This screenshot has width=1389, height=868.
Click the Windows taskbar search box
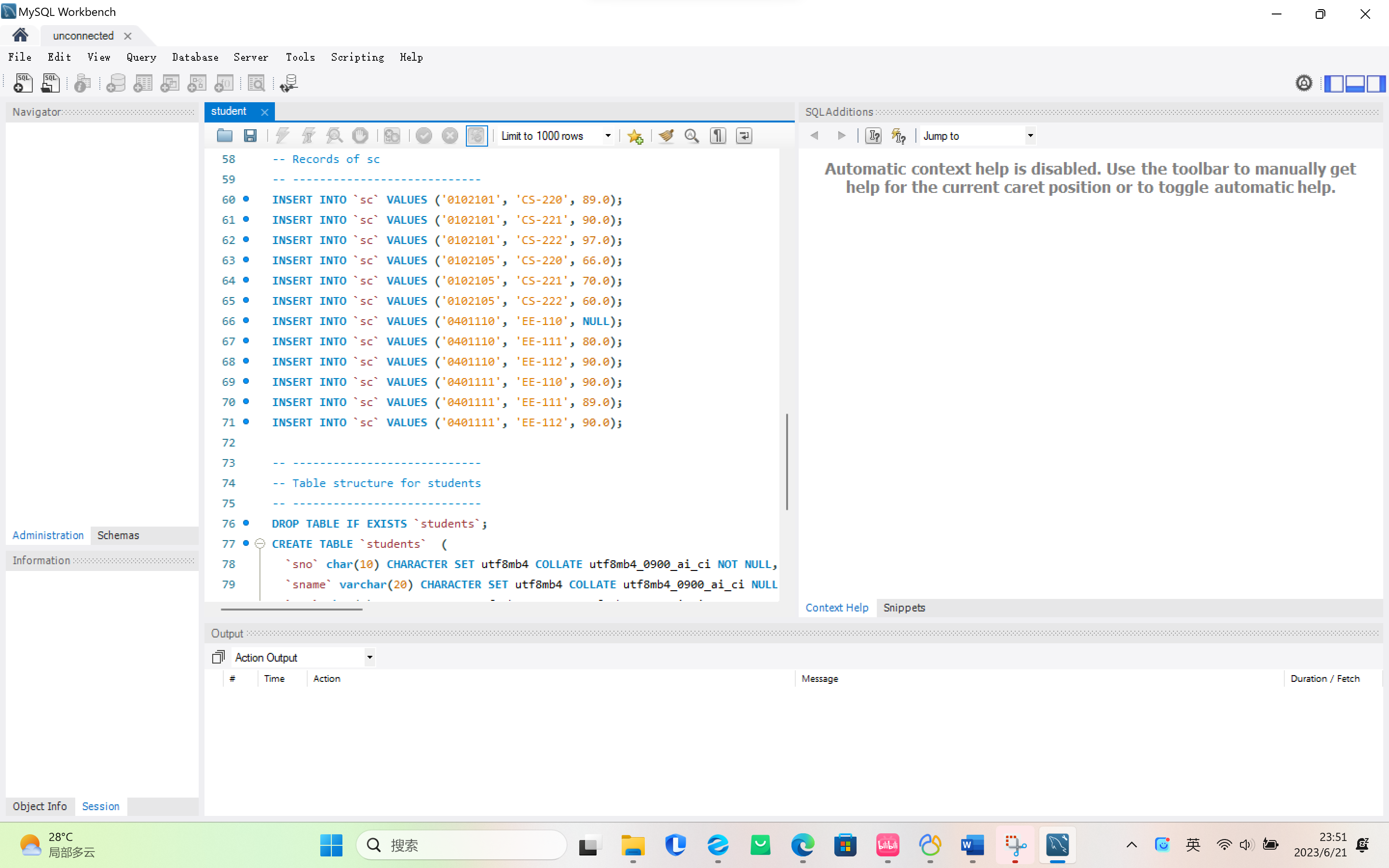[462, 844]
